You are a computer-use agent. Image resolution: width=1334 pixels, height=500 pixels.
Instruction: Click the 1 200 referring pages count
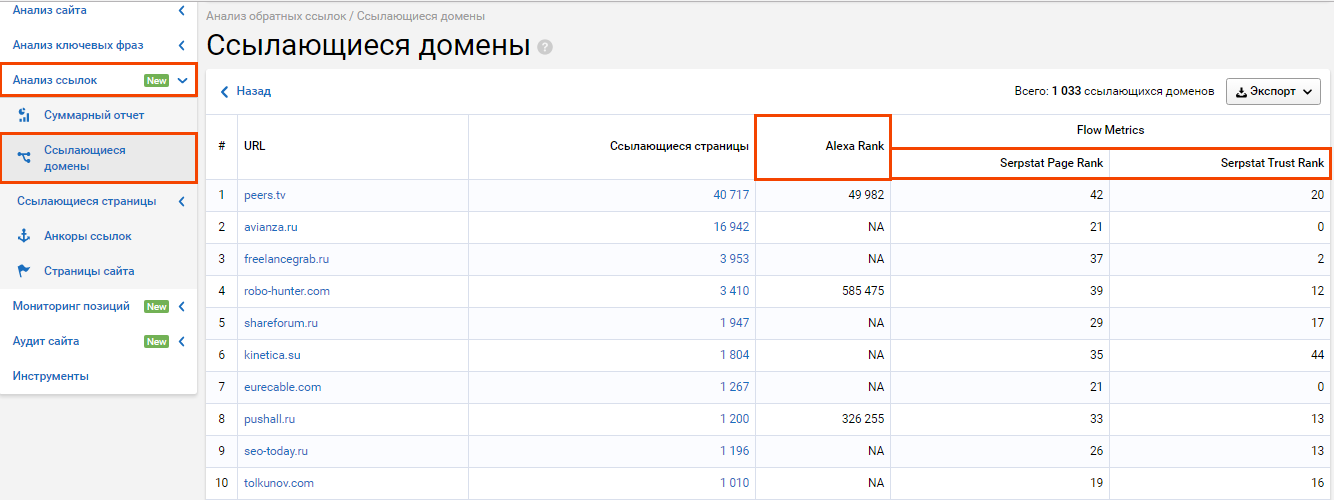point(734,419)
